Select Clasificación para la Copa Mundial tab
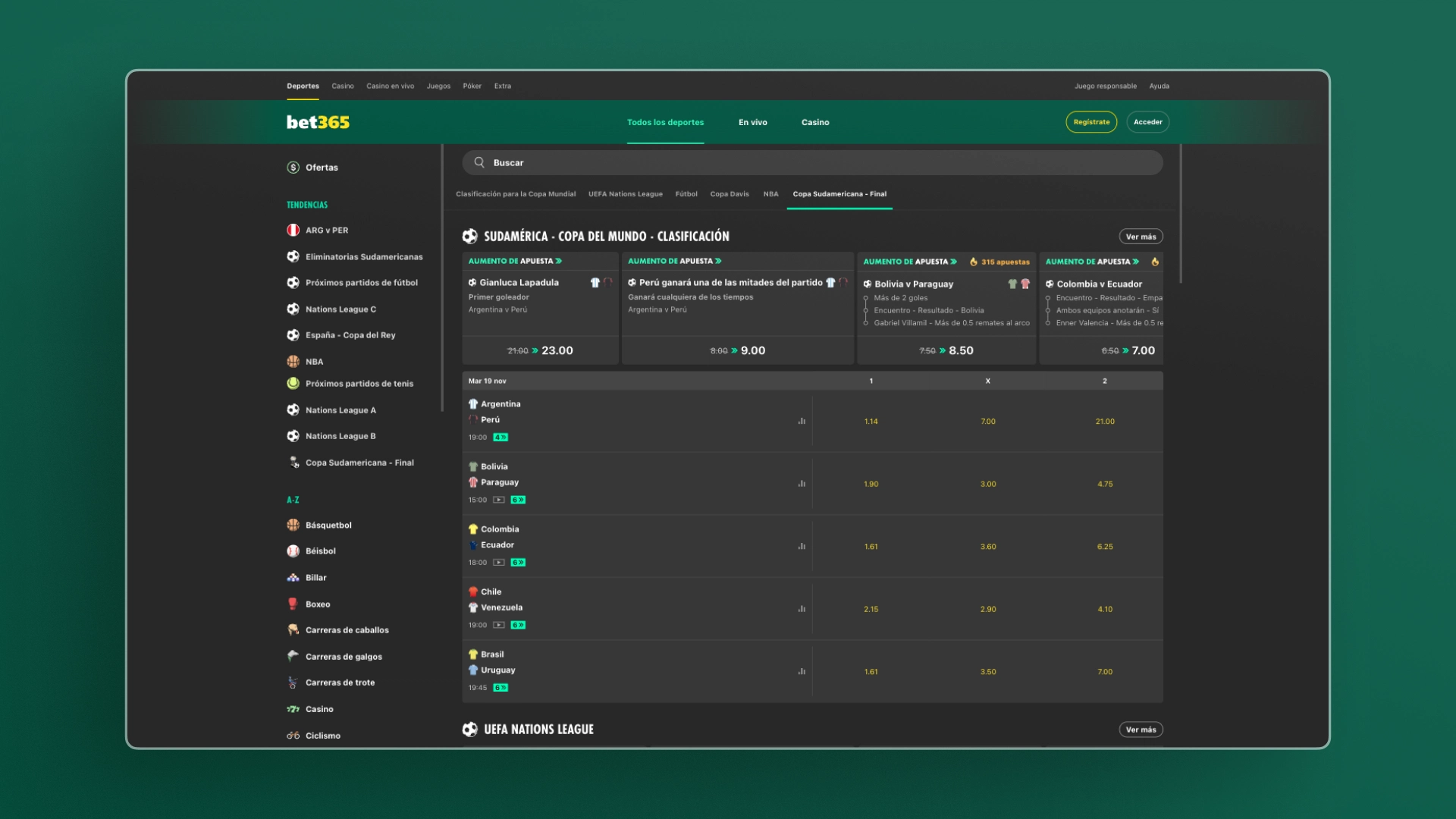The height and width of the screenshot is (819, 1456). (516, 194)
